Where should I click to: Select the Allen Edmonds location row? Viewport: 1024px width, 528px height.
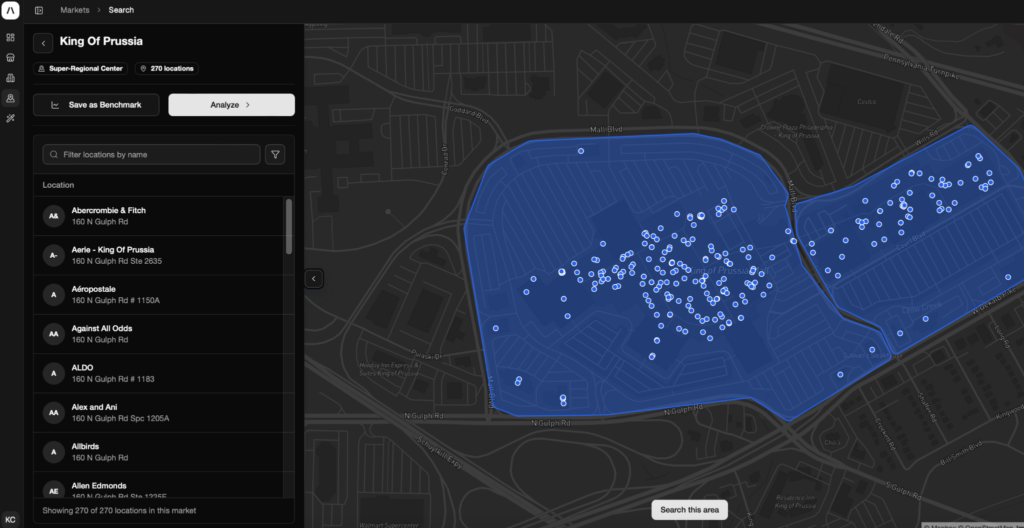pos(159,484)
